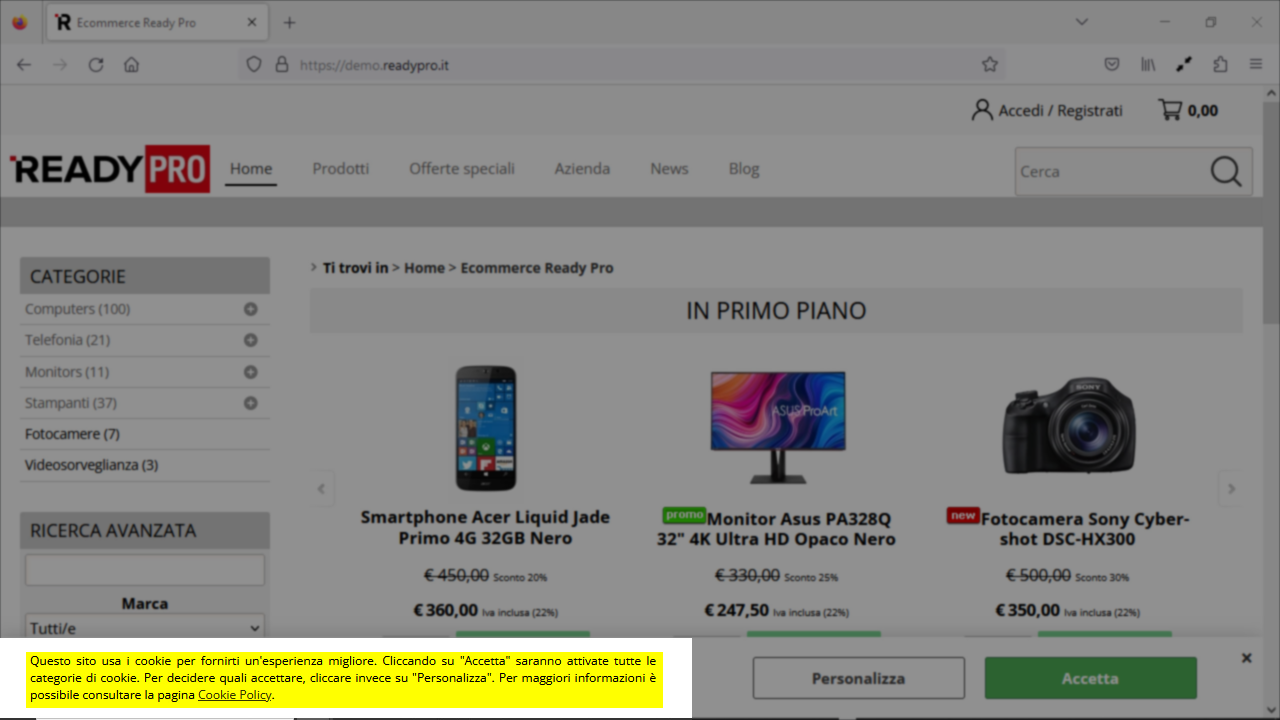Click the eyedropper toolbar icon
The image size is (1280, 720).
point(1184,64)
